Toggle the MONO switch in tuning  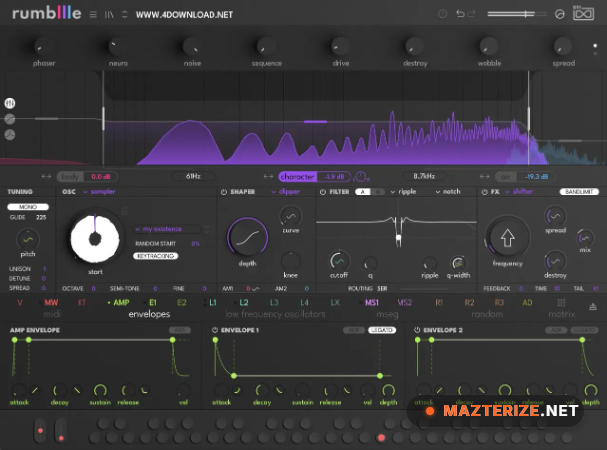[28, 207]
